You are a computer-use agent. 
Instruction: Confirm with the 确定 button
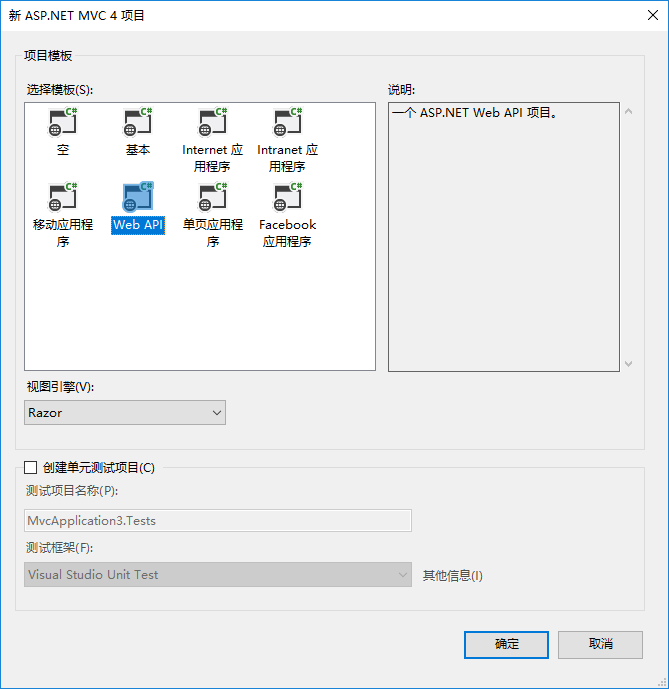(x=506, y=645)
